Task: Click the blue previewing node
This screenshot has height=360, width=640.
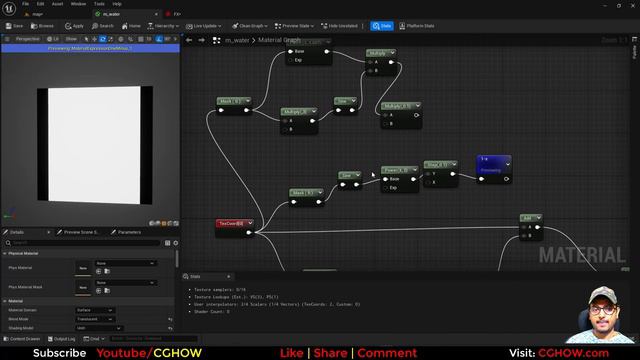Action: (x=494, y=169)
